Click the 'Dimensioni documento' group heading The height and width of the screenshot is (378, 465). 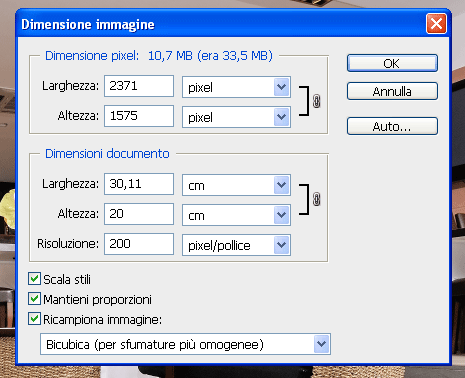pyautogui.click(x=107, y=154)
